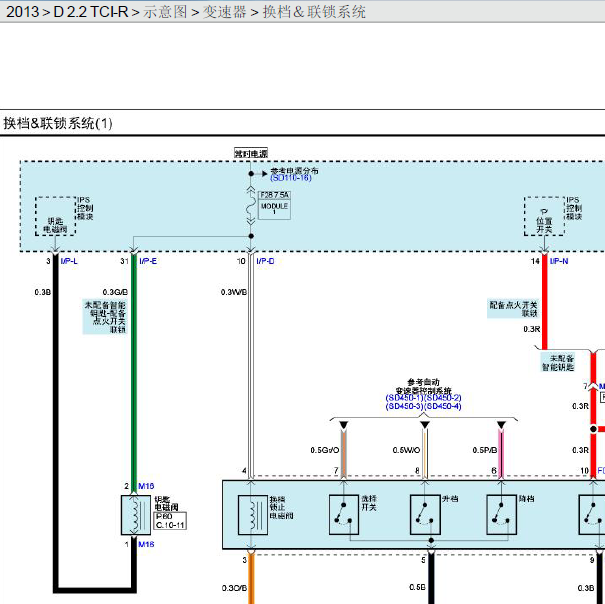
Task: Click M16 connector label at pin 1
Action: [x=146, y=544]
